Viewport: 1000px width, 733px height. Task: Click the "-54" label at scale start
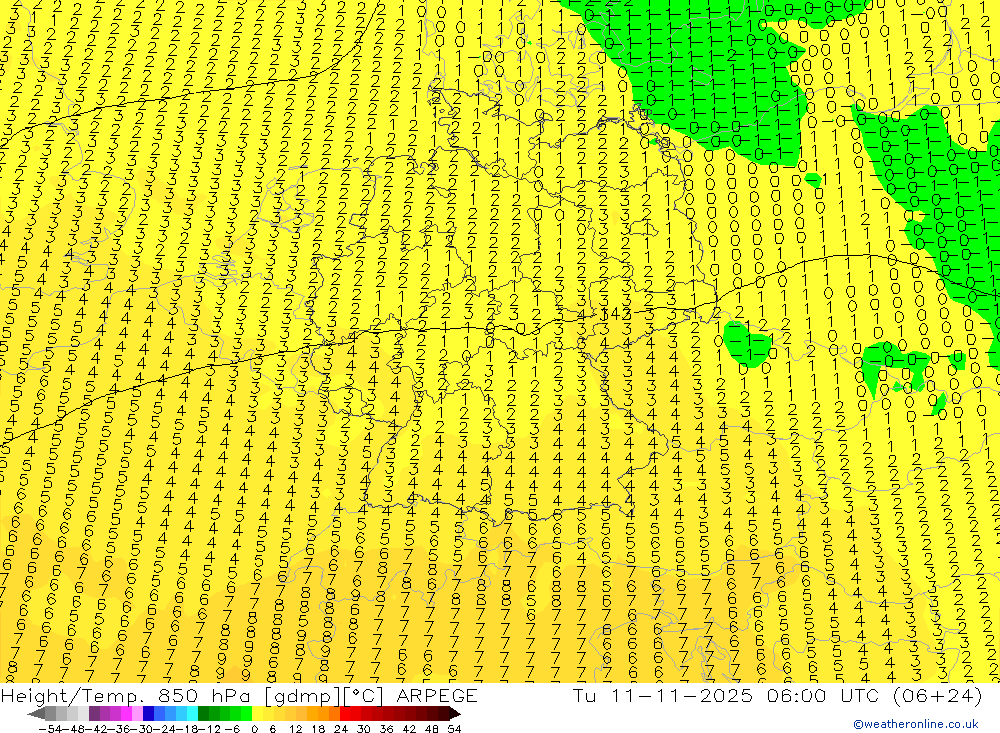(50, 729)
